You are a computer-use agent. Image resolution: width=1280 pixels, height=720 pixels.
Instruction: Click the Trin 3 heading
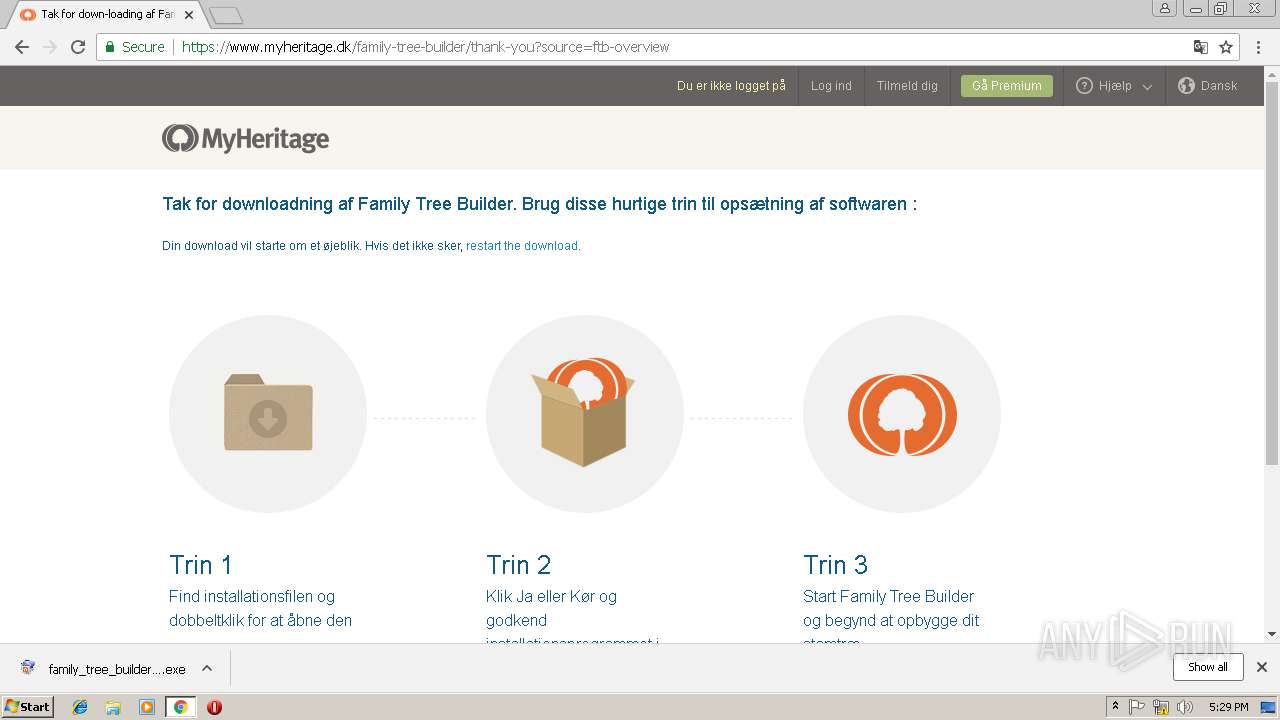(835, 565)
